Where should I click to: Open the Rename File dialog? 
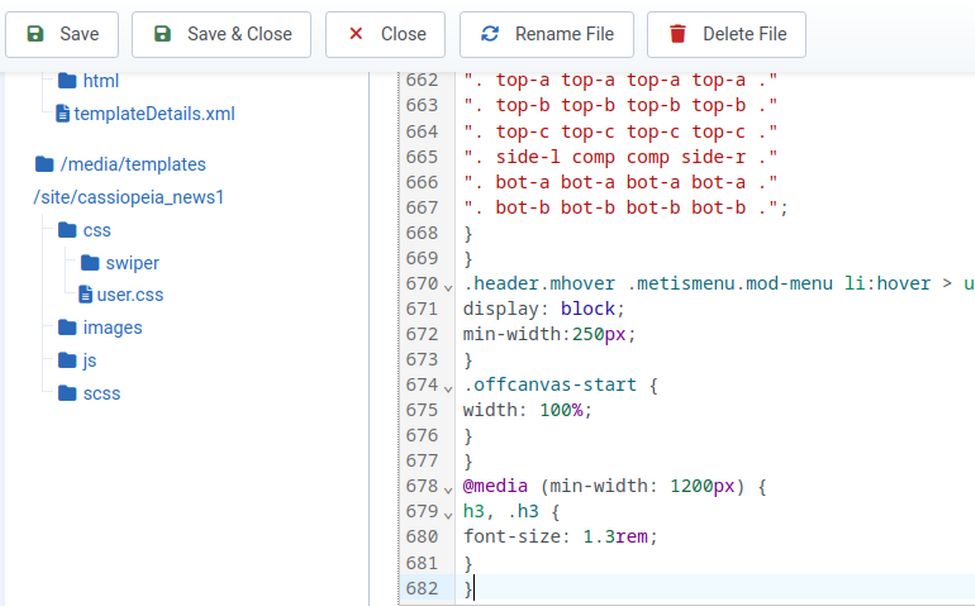coord(546,34)
